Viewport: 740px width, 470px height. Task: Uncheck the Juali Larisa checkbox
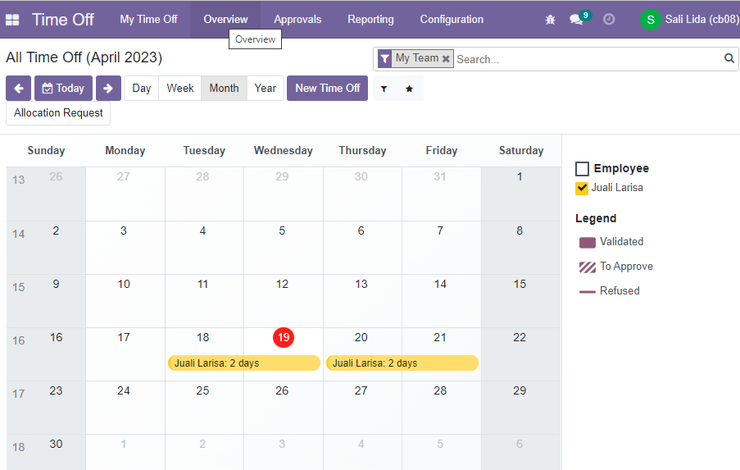[582, 188]
